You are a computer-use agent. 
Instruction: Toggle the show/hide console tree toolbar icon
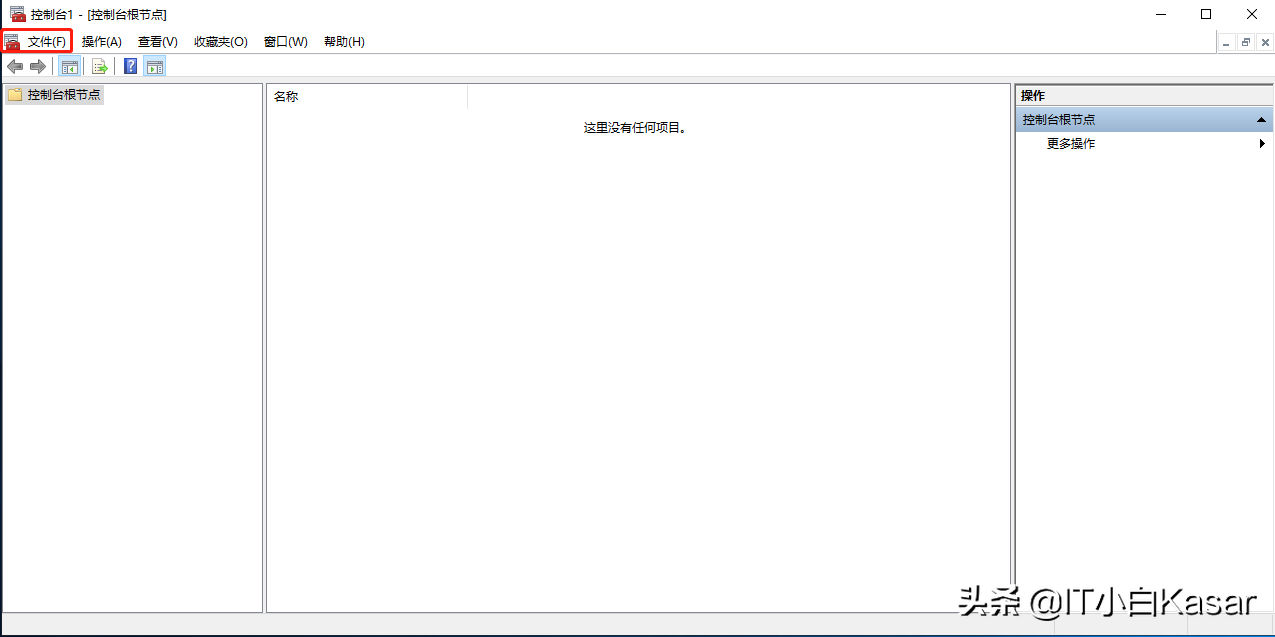point(69,66)
